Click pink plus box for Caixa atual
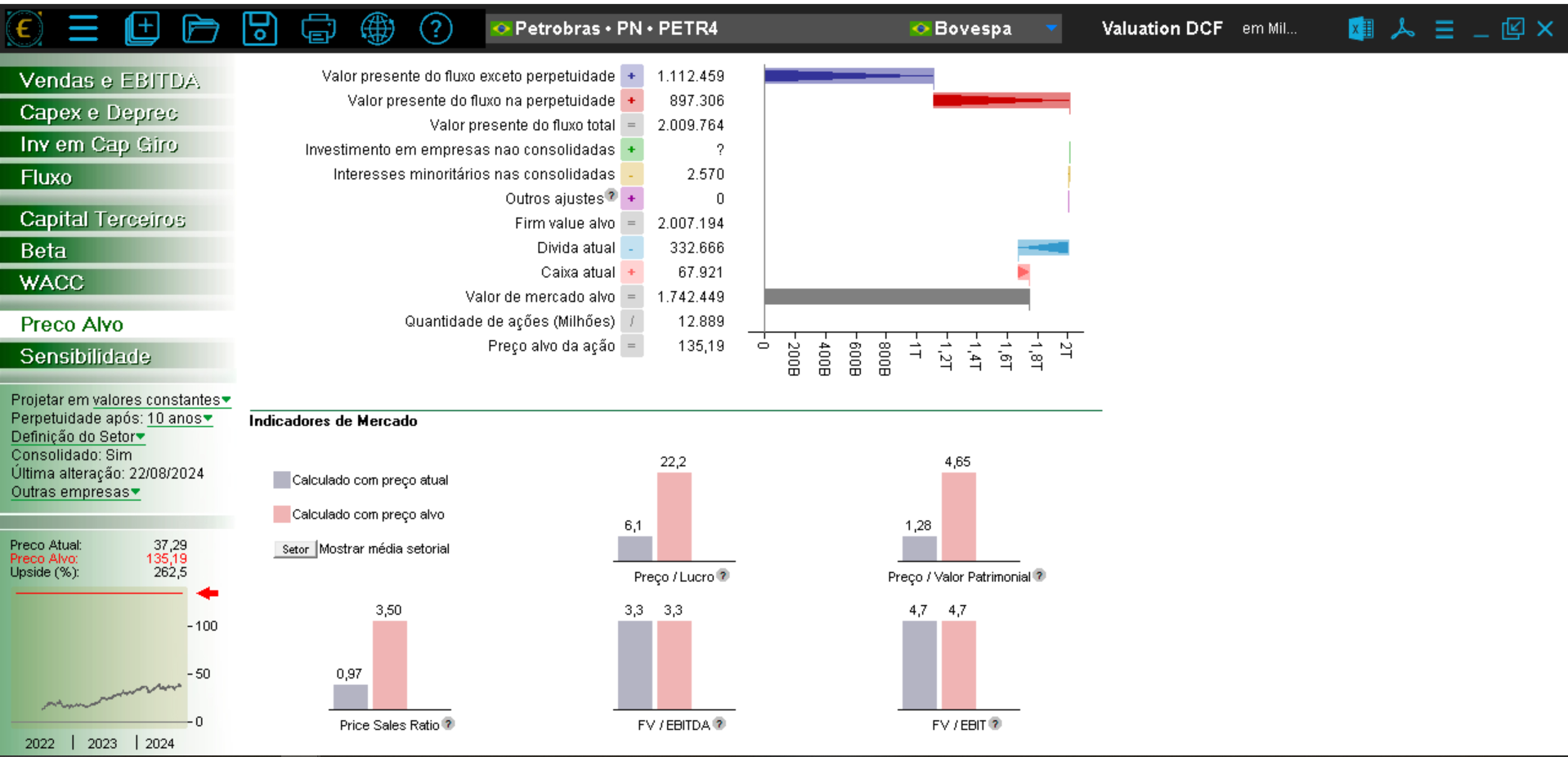This screenshot has width=1568, height=757. click(631, 272)
